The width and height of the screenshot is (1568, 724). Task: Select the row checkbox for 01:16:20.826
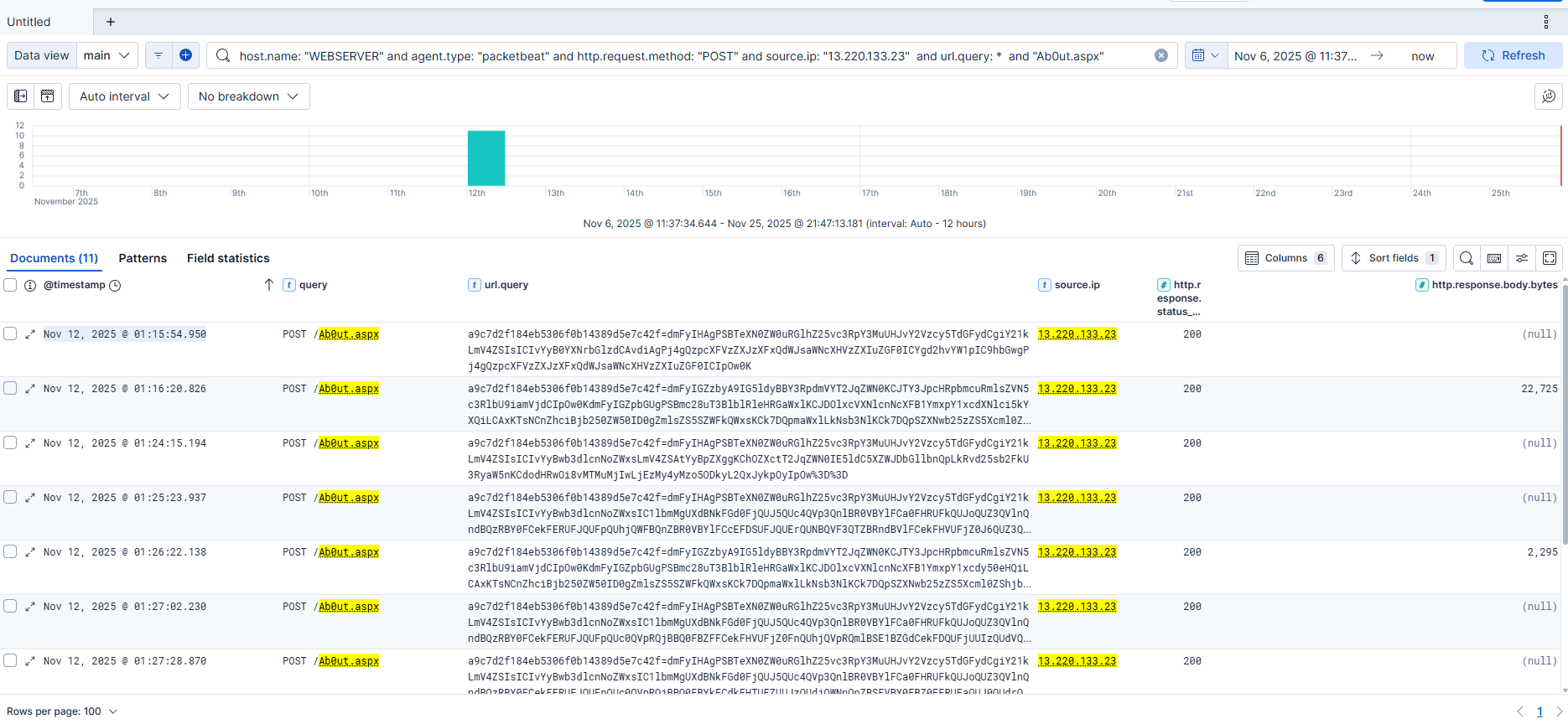[x=10, y=388]
